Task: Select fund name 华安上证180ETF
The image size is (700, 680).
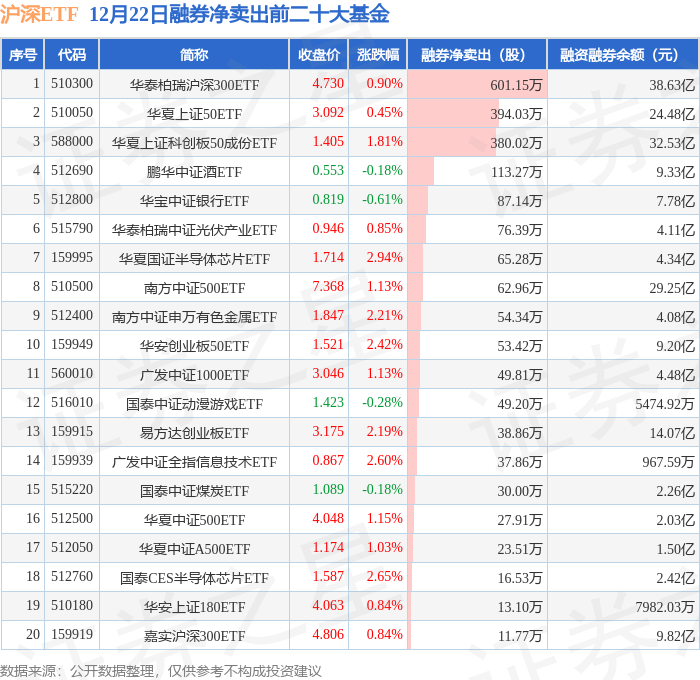Action: (x=194, y=607)
